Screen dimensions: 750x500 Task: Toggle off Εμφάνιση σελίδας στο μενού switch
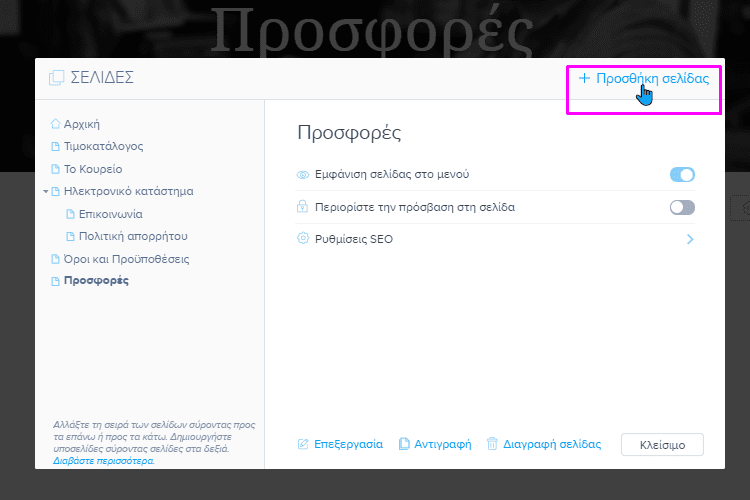coord(682,175)
